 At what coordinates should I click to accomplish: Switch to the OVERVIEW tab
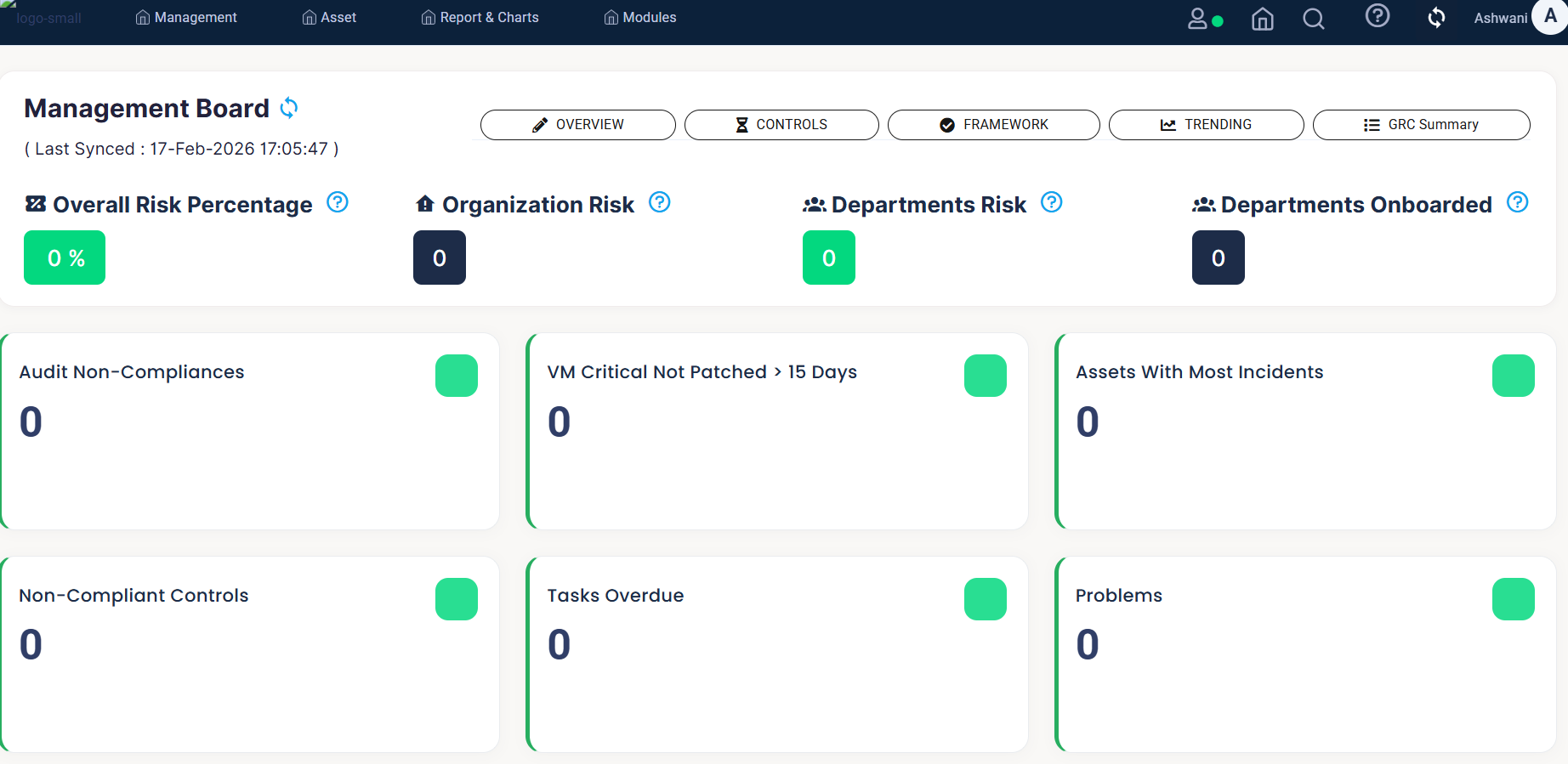pyautogui.click(x=578, y=125)
